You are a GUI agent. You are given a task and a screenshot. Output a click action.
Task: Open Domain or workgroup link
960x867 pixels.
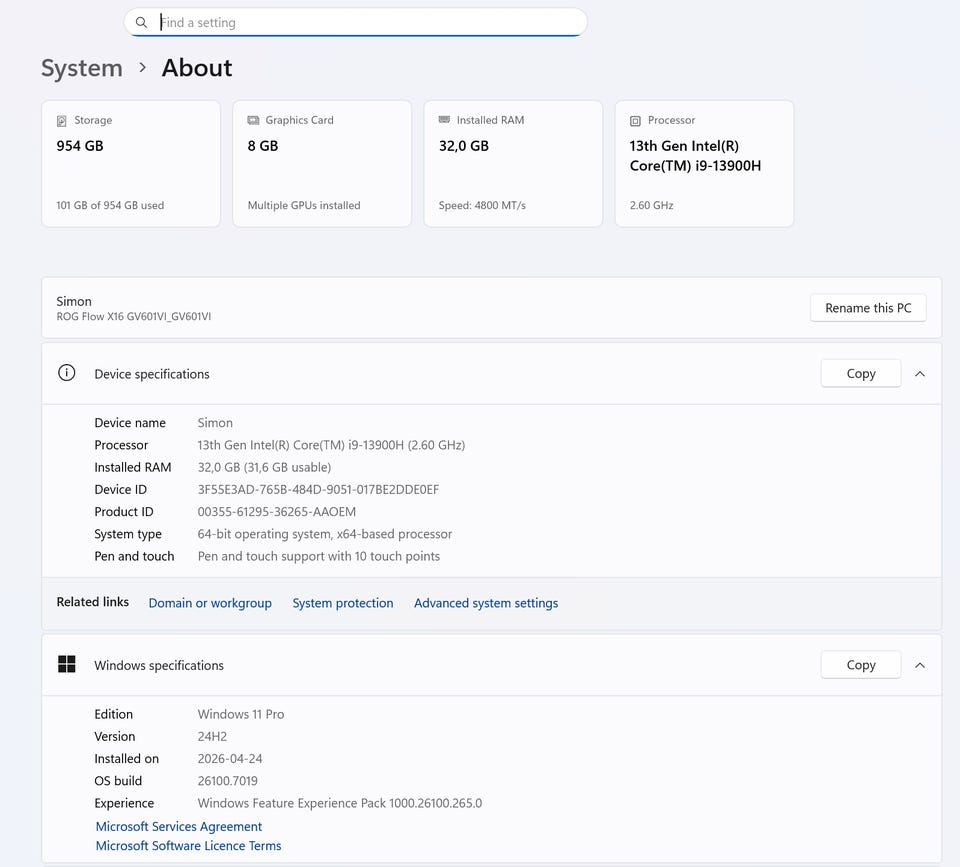210,603
